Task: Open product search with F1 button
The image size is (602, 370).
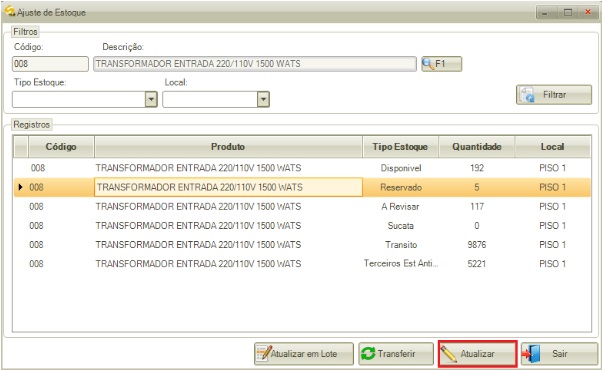Action: coord(442,64)
